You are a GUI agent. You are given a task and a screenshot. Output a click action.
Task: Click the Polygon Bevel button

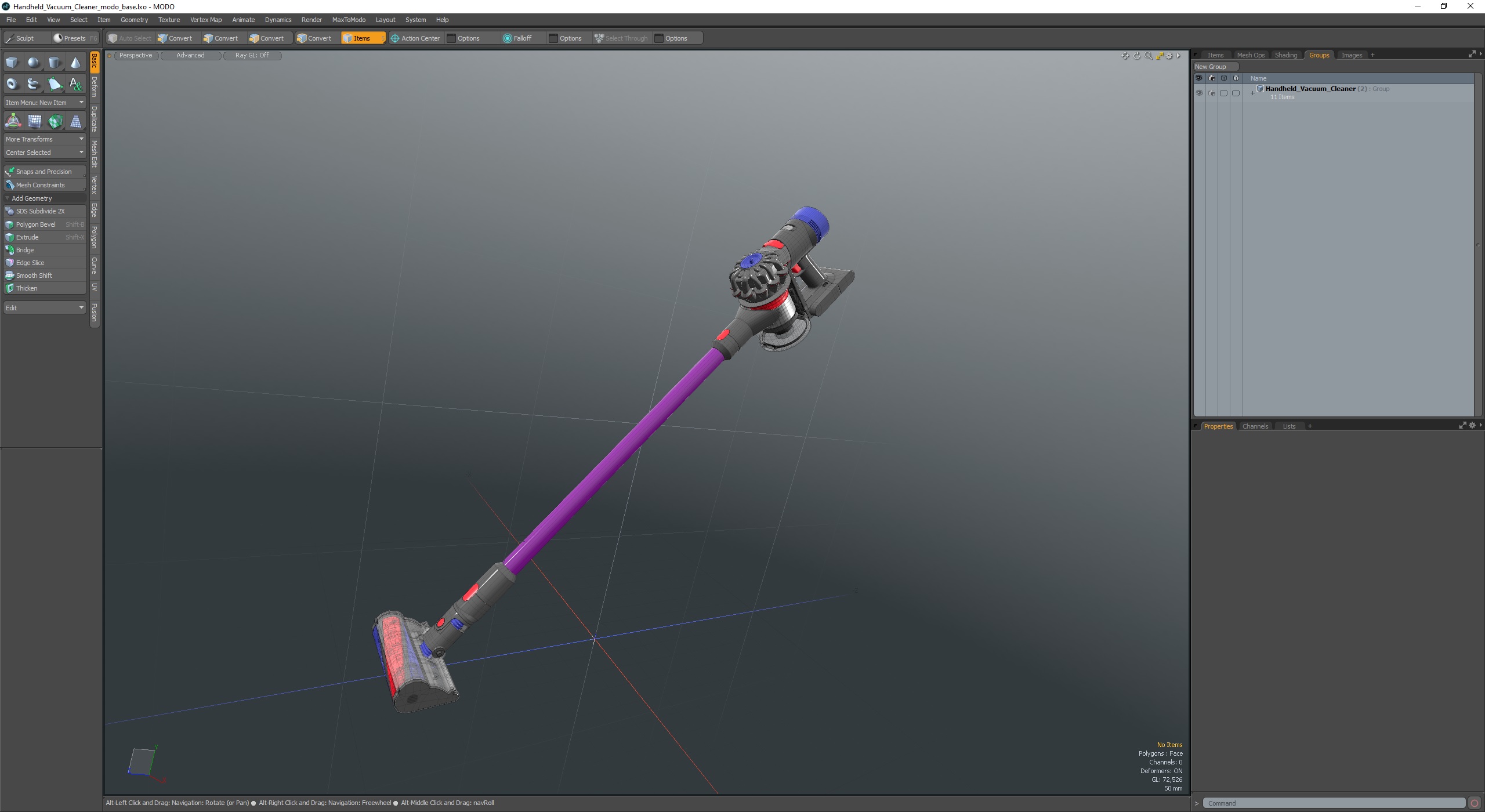coord(36,224)
